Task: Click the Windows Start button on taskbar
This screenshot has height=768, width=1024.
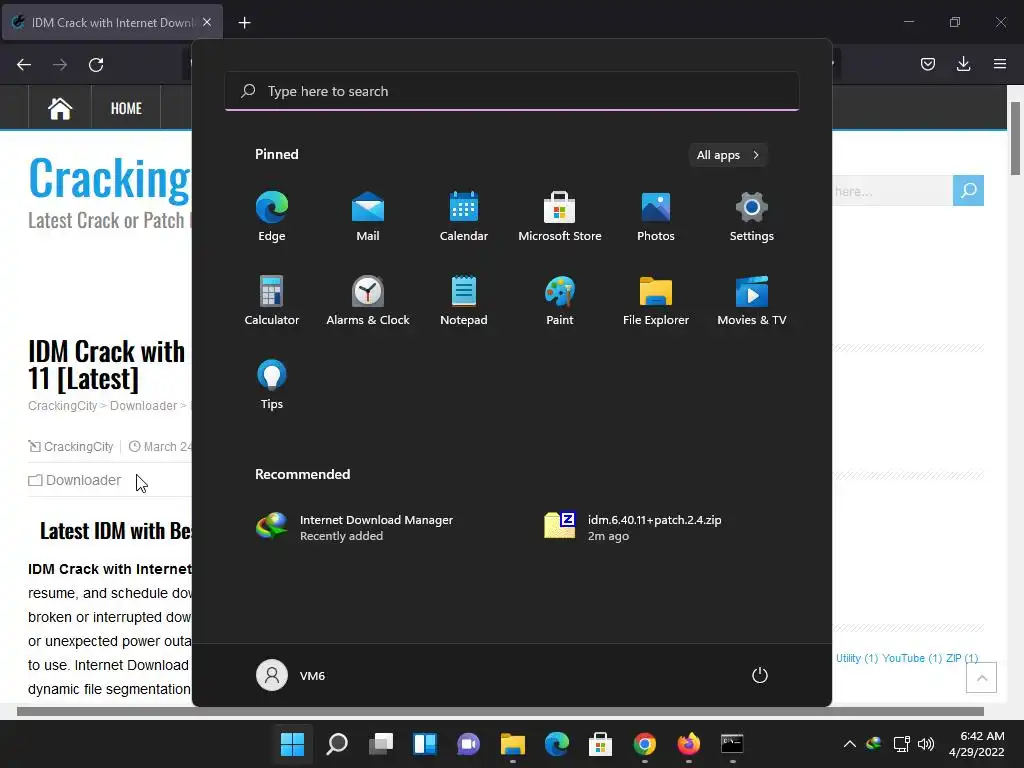Action: pyautogui.click(x=293, y=744)
